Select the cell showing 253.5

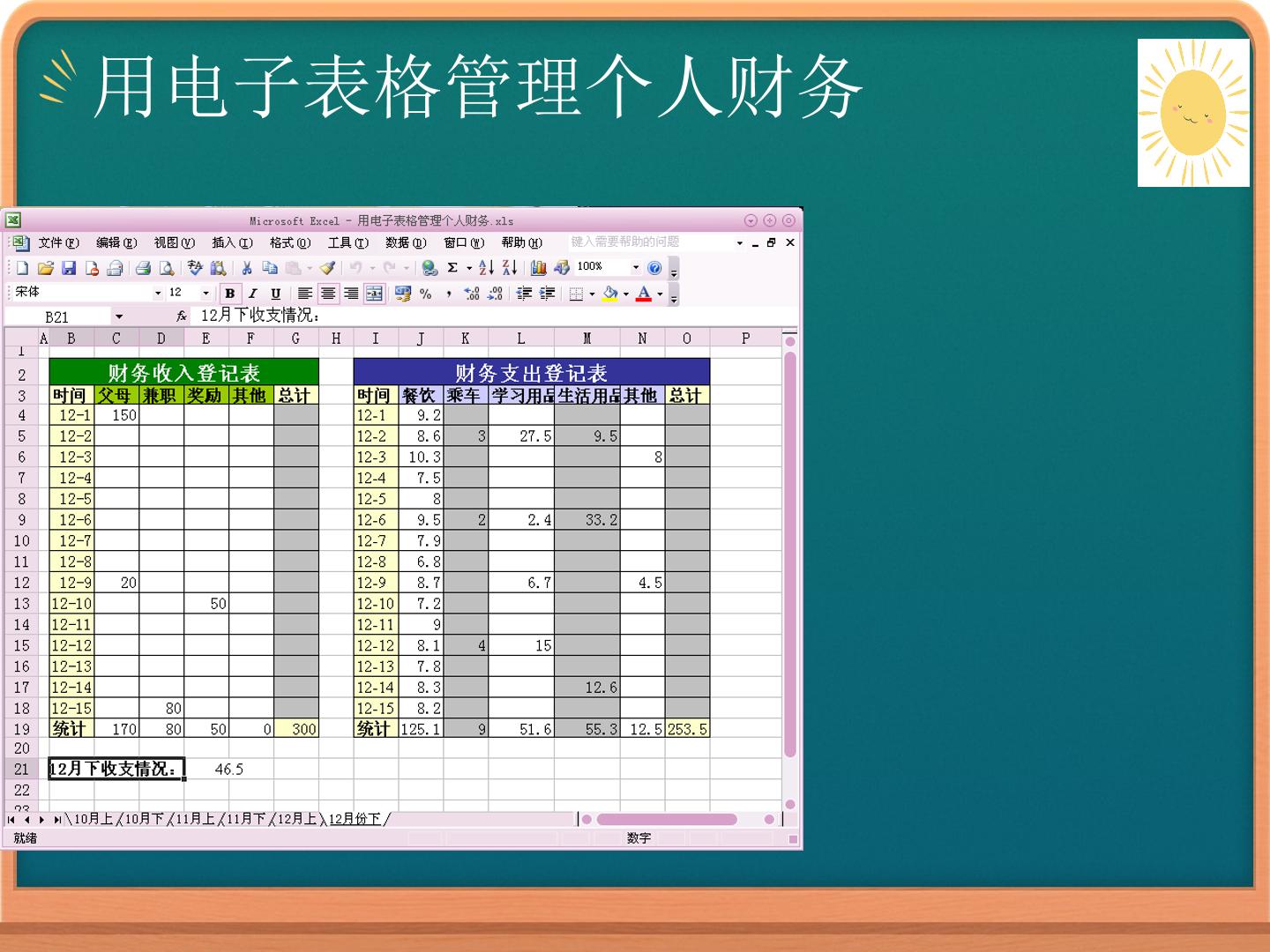687,729
